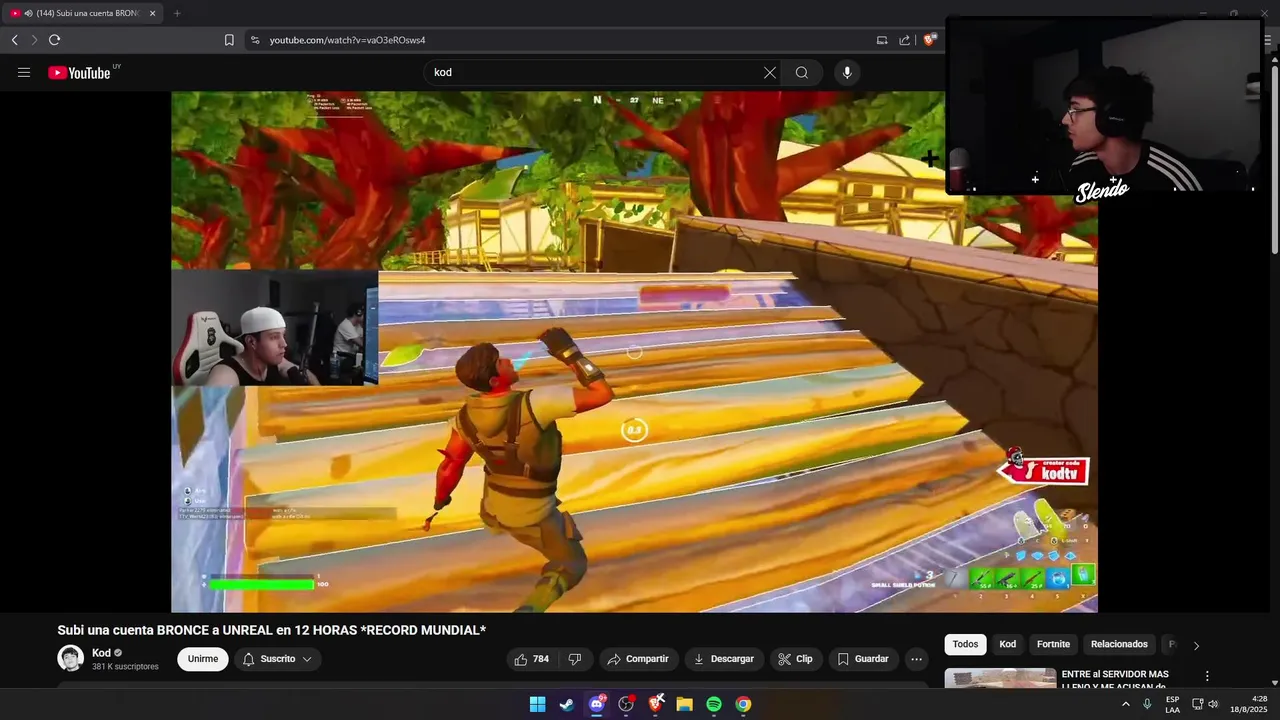
Task: Start voice search with the microphone
Action: [x=847, y=72]
